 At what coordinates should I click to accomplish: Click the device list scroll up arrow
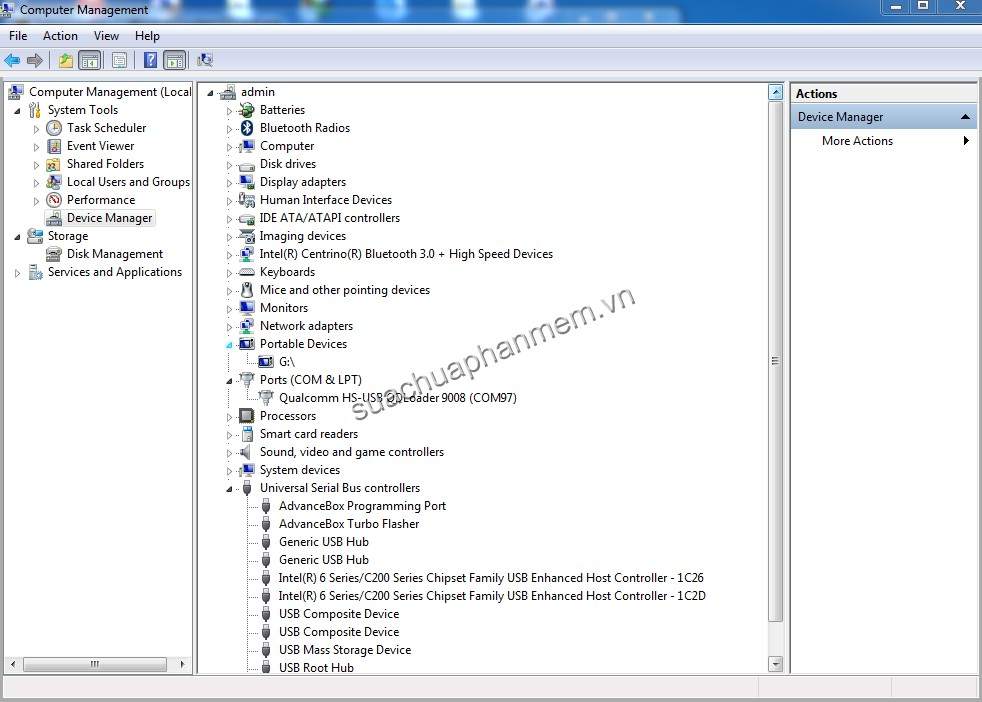coord(775,93)
